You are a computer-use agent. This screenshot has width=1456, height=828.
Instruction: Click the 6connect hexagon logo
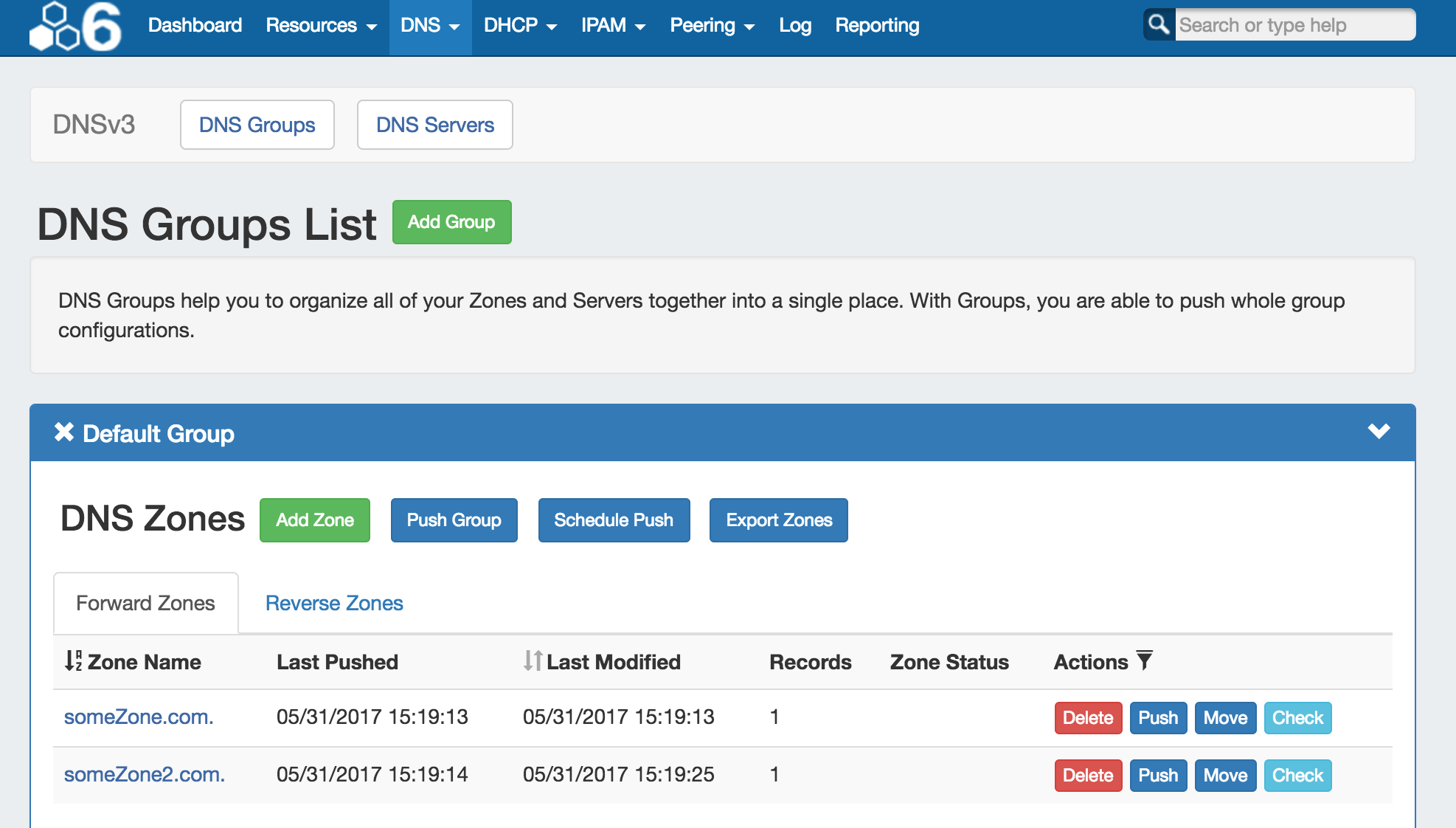click(x=75, y=27)
